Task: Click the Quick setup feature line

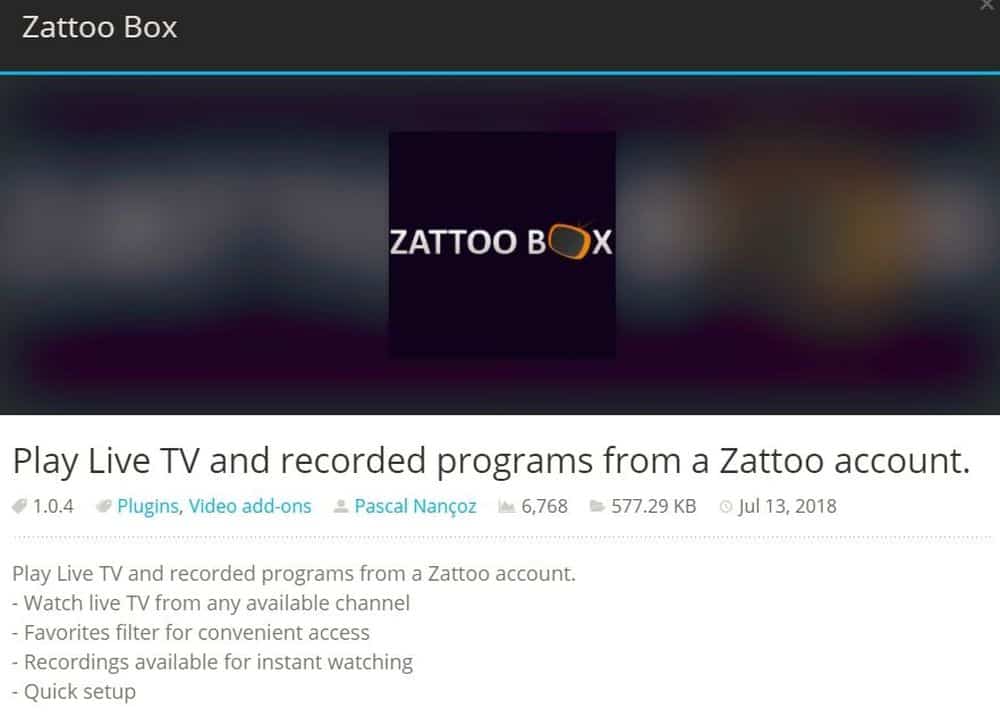Action: 74,692
